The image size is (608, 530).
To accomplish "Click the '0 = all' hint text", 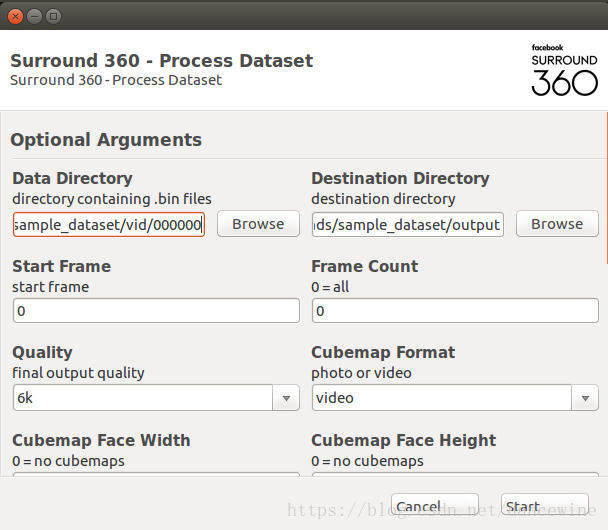I will tap(330, 287).
